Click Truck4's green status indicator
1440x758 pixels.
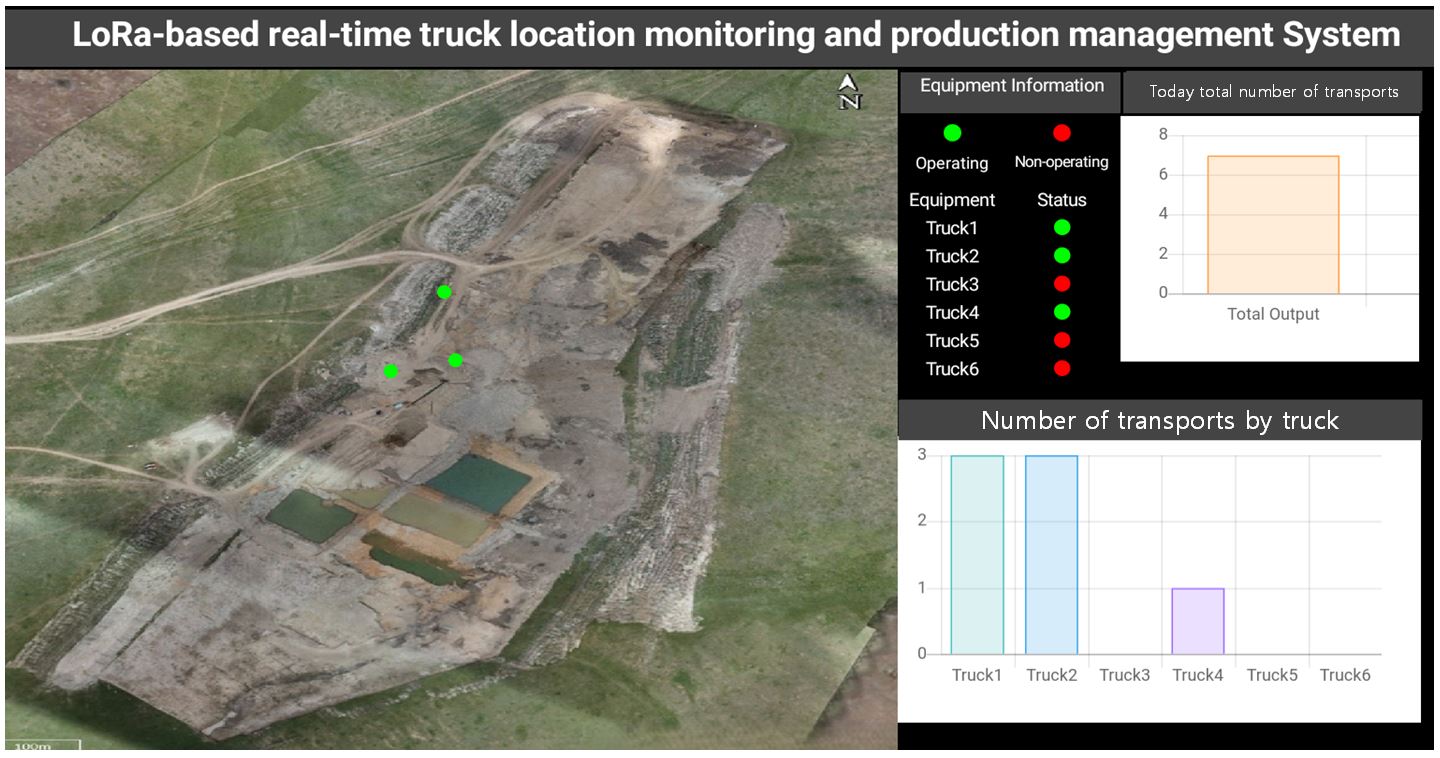[x=1062, y=312]
